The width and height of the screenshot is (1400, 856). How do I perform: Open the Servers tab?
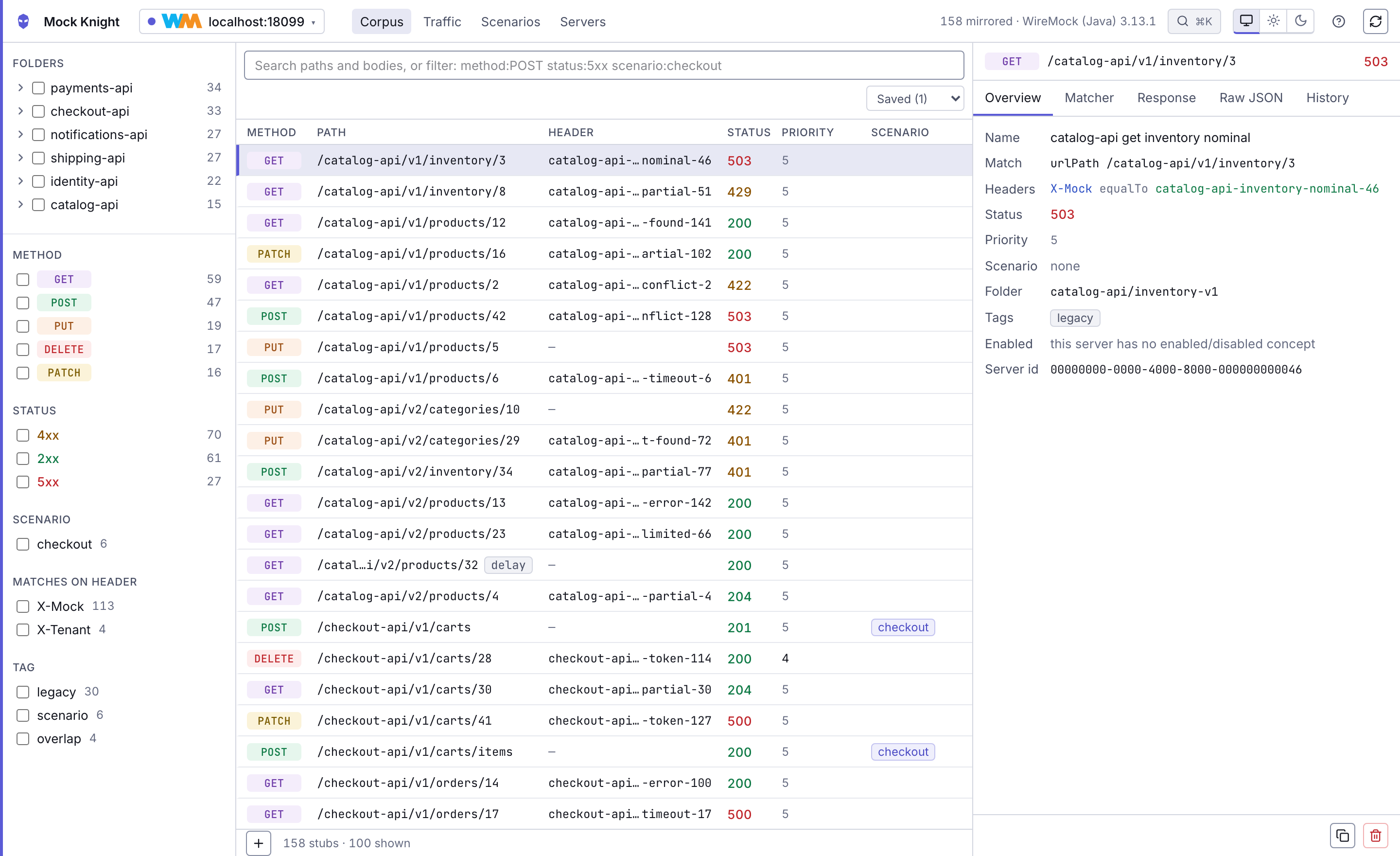[582, 21]
